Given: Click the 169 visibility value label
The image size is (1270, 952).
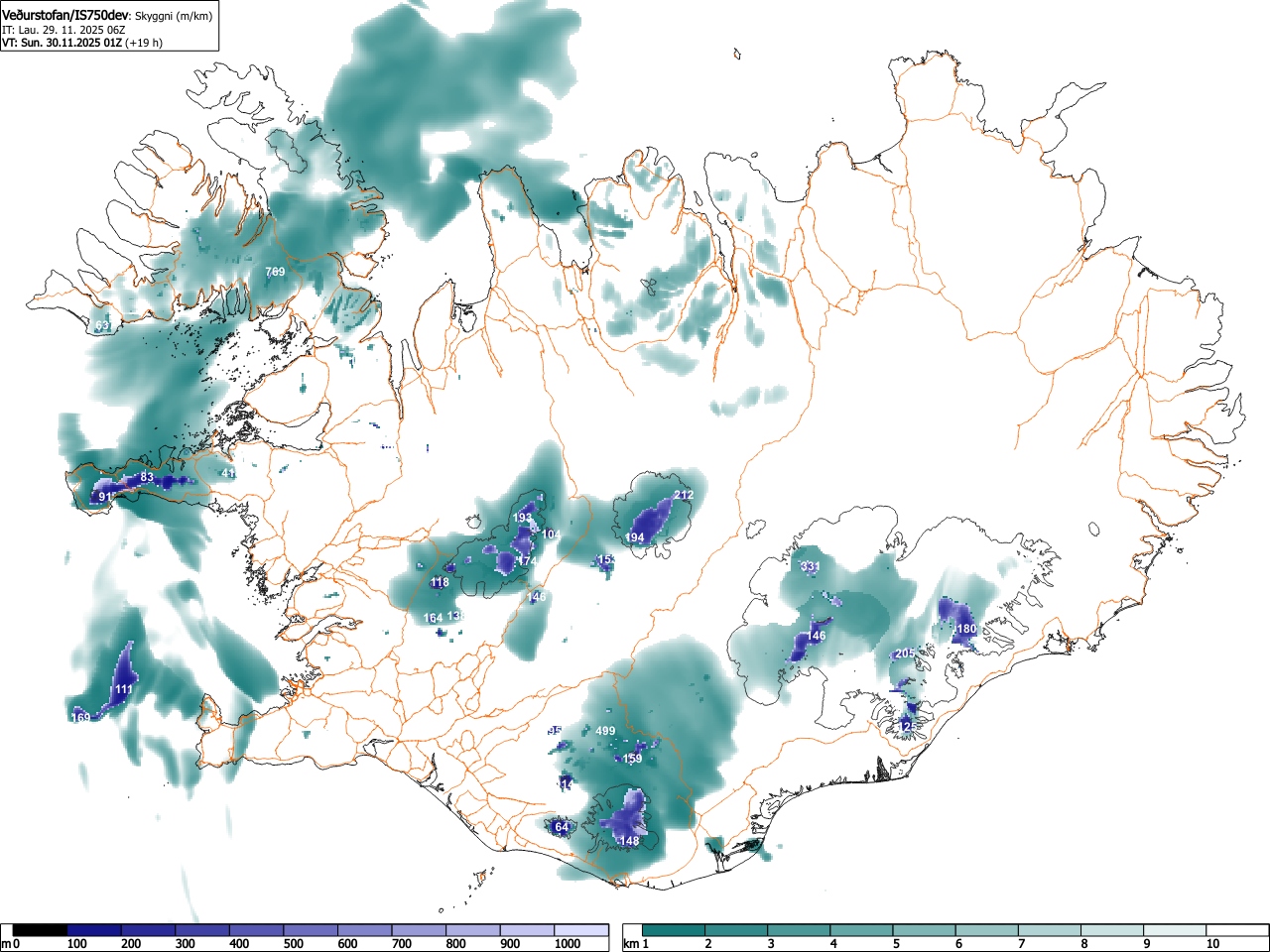Looking at the screenshot, I should 80,718.
